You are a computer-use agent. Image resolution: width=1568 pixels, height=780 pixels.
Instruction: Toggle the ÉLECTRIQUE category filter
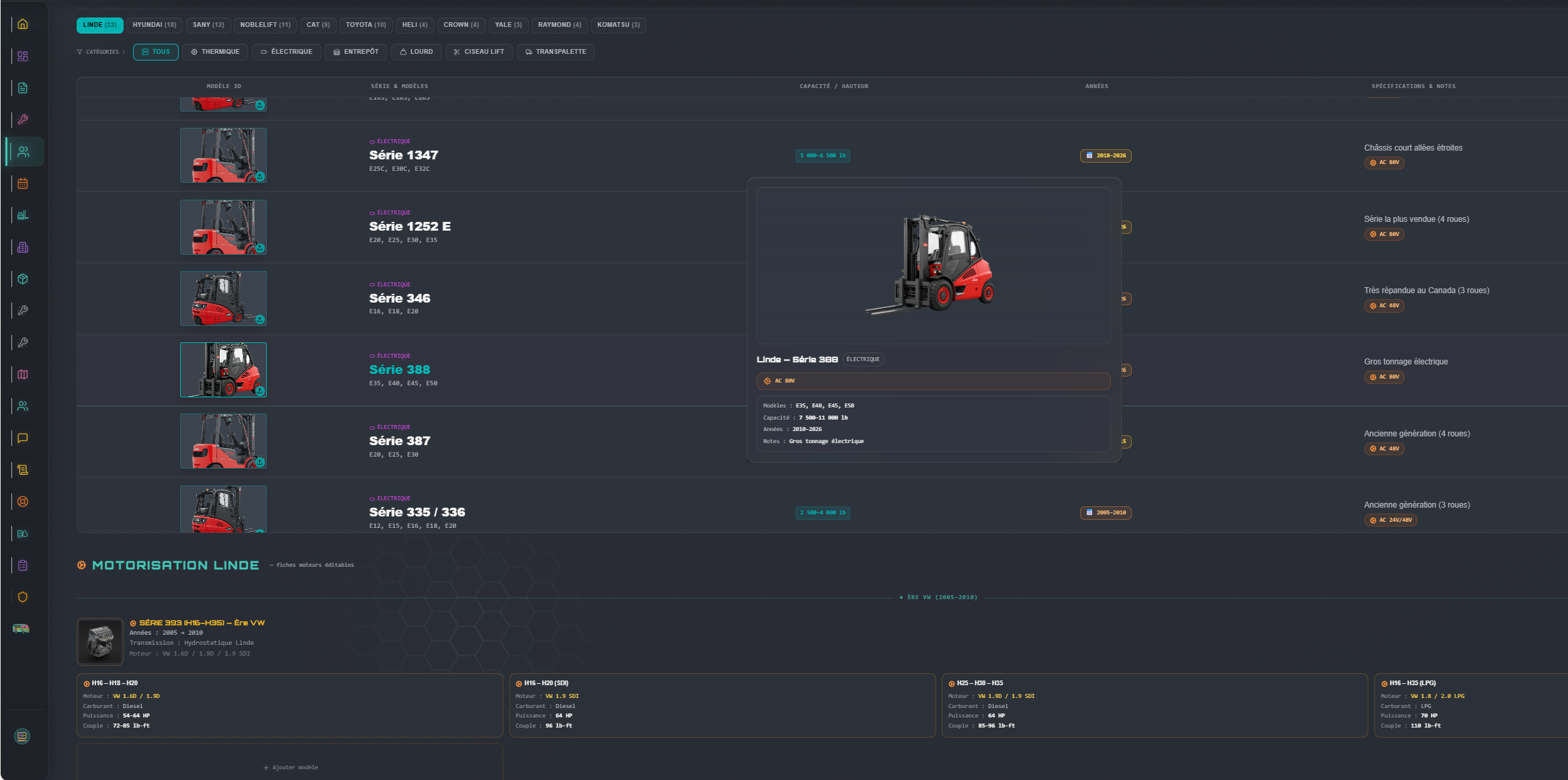(x=286, y=52)
